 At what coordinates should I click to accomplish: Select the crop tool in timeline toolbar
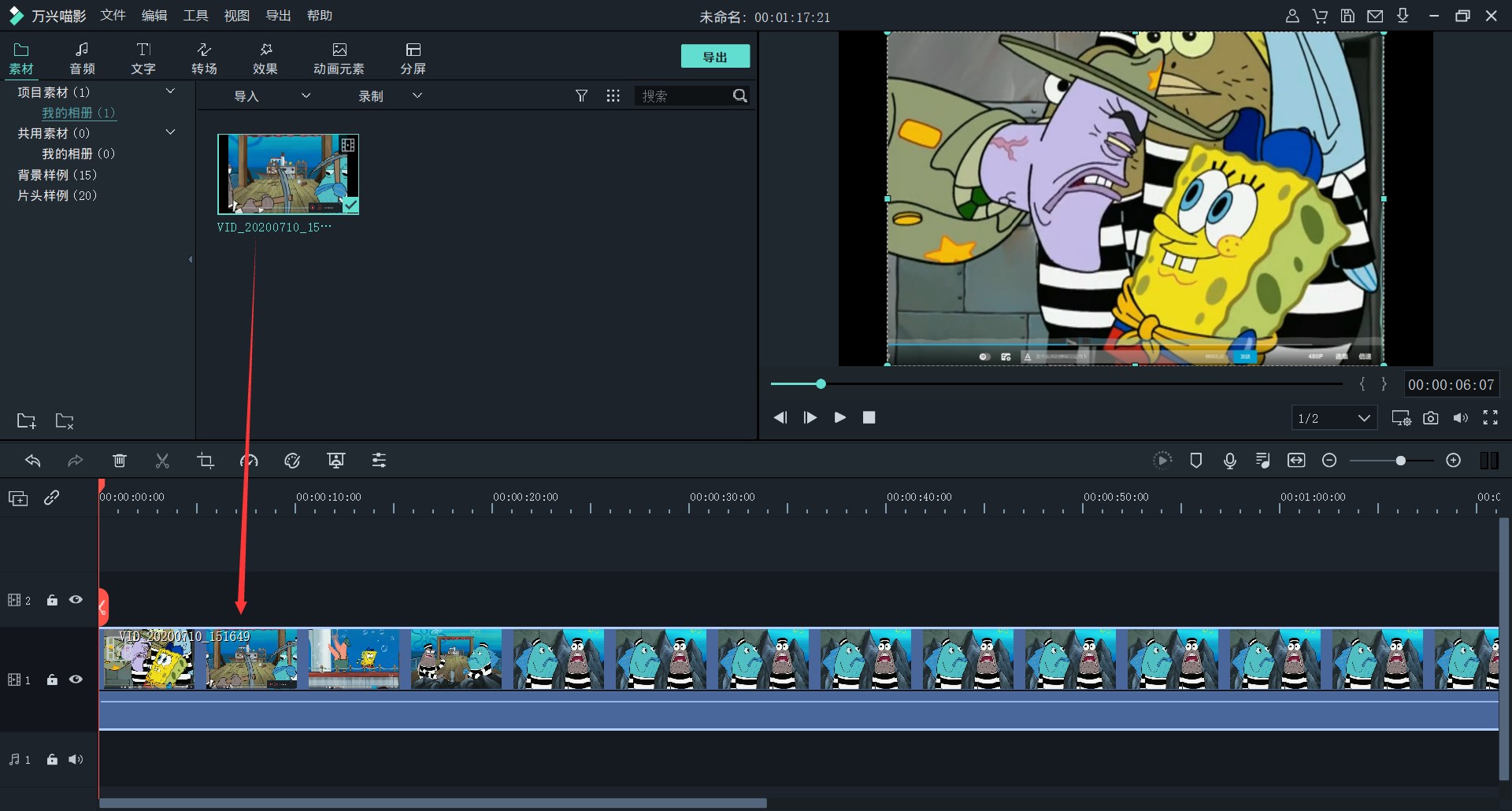(x=206, y=461)
